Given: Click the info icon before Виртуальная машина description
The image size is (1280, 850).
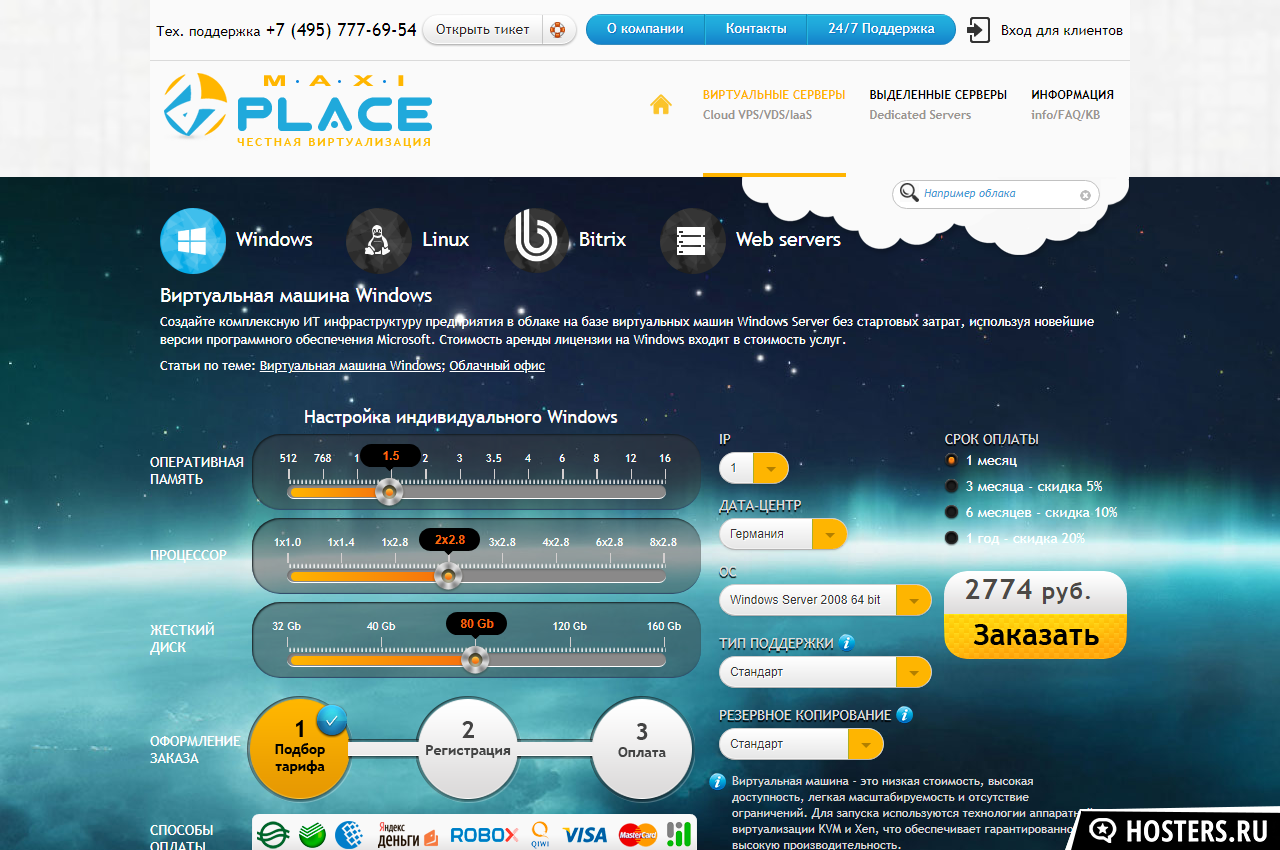Looking at the screenshot, I should (717, 781).
